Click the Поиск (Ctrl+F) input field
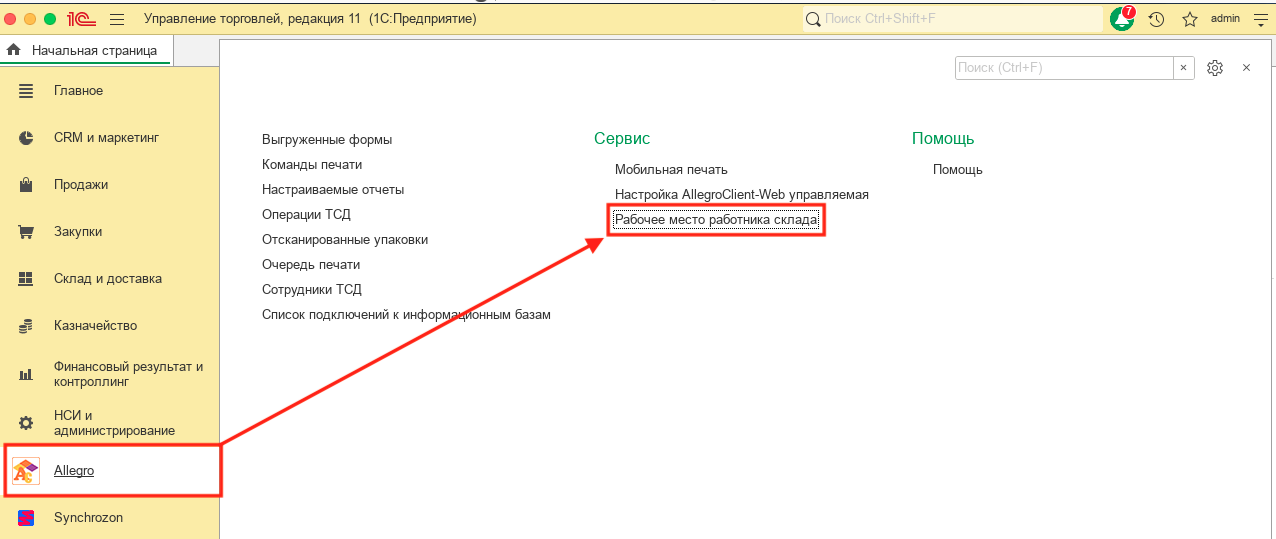Screen dimensions: 1276x539 (x=1064, y=67)
